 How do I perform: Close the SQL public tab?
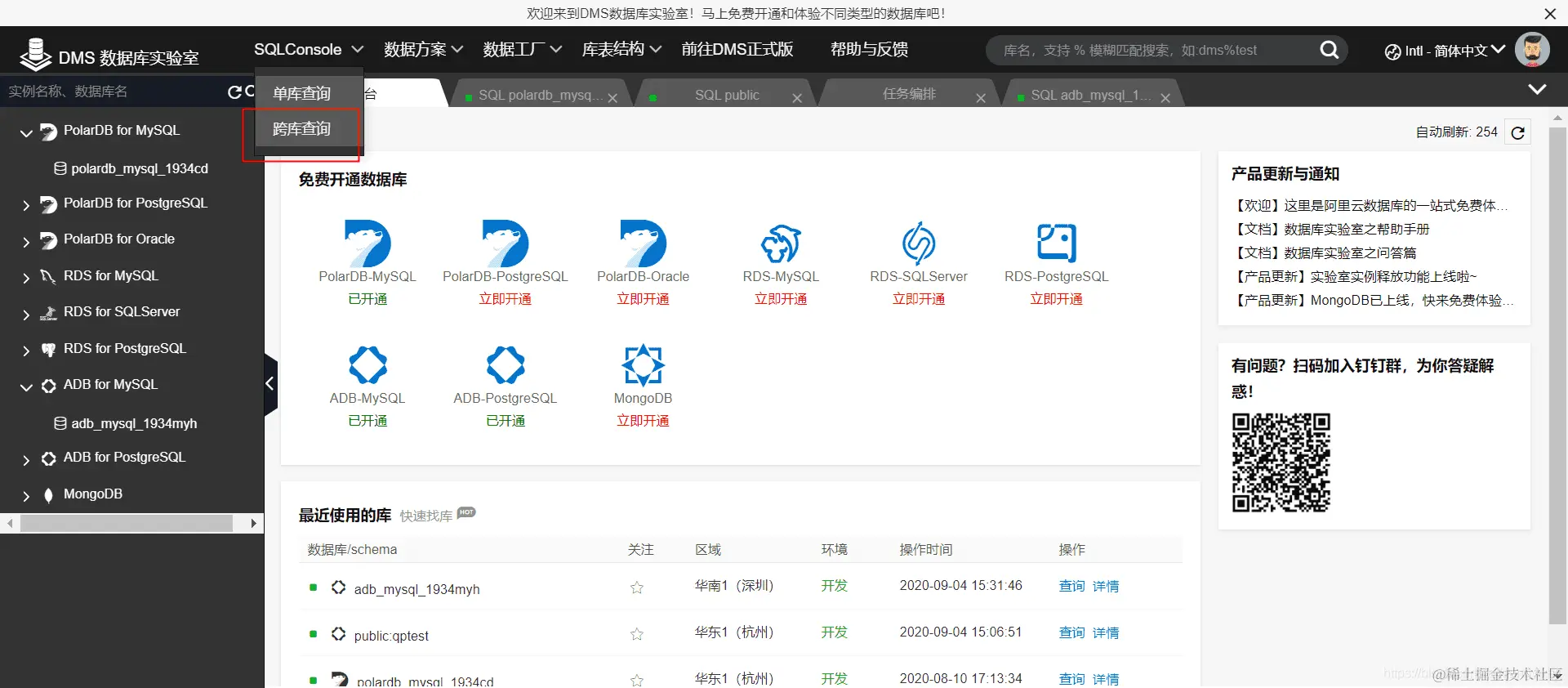[797, 97]
